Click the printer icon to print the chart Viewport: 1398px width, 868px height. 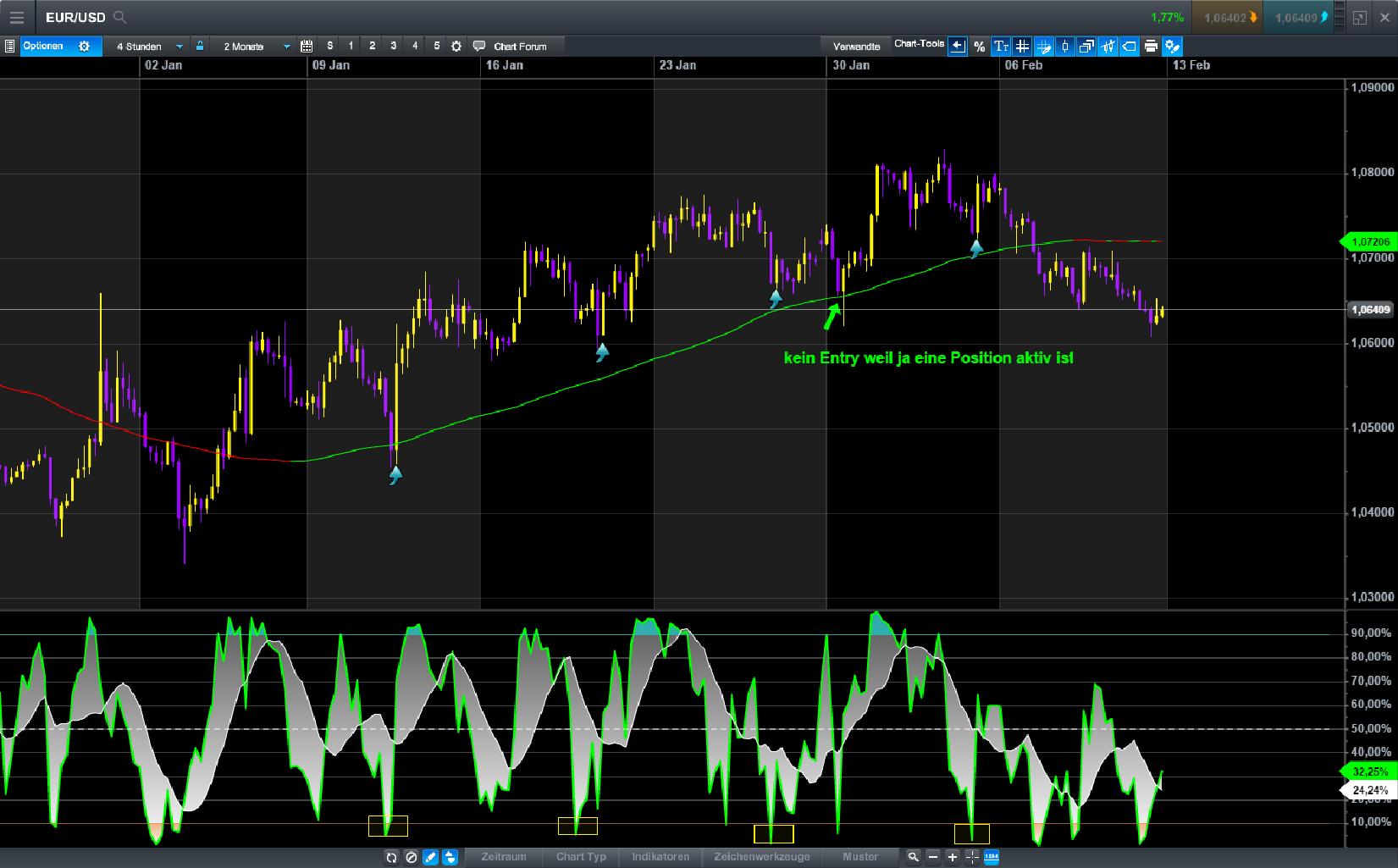coord(1151,47)
